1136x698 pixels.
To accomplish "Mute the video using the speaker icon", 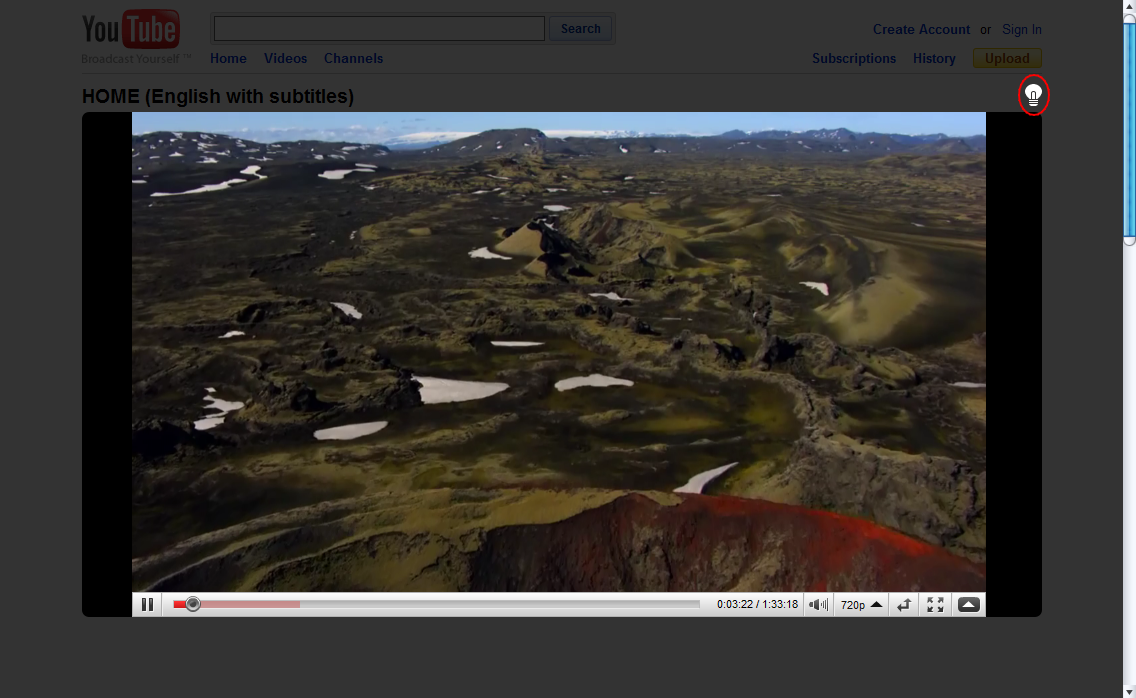I will (818, 604).
